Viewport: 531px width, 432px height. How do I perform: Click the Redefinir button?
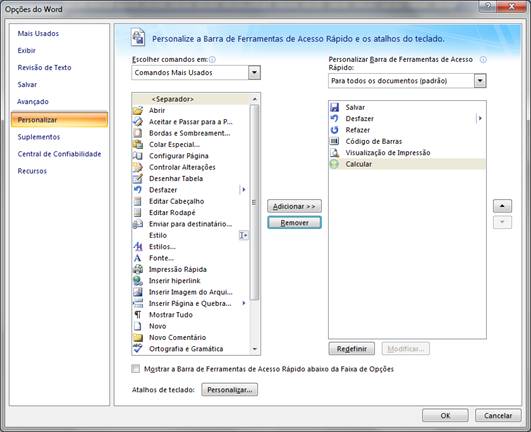352,349
